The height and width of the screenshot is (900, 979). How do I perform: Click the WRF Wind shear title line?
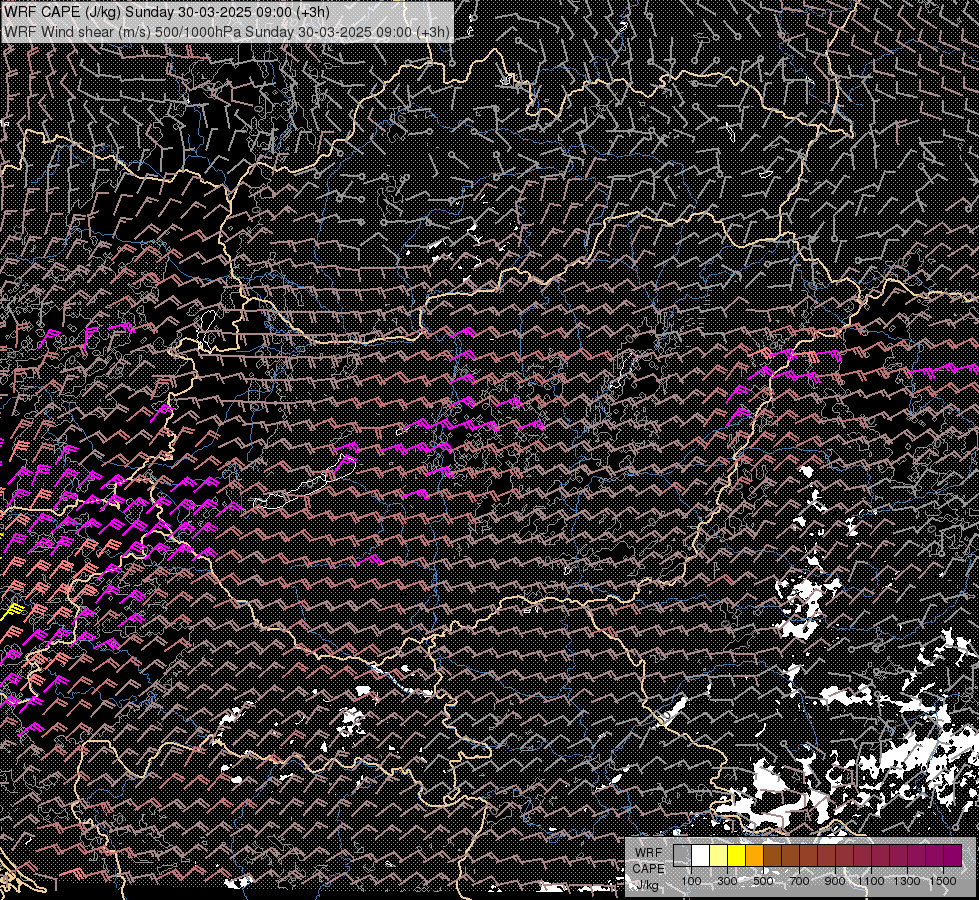pos(227,31)
